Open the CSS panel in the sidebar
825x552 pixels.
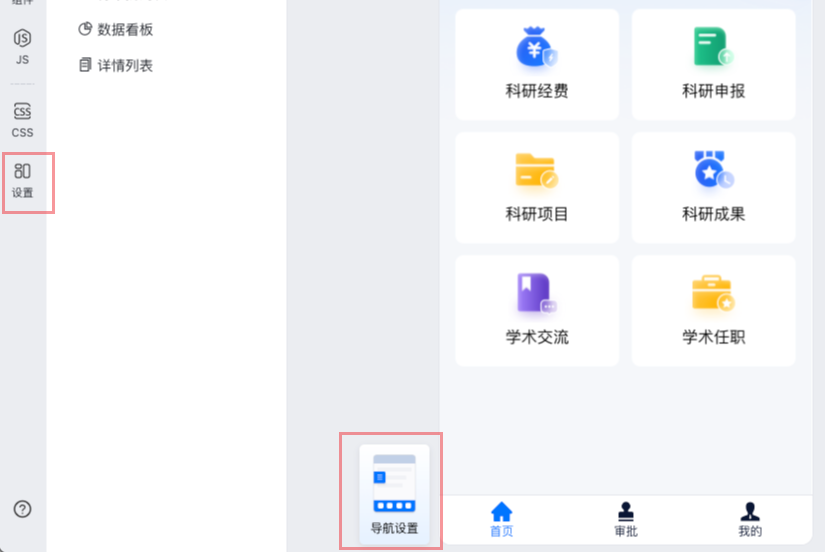tap(22, 119)
